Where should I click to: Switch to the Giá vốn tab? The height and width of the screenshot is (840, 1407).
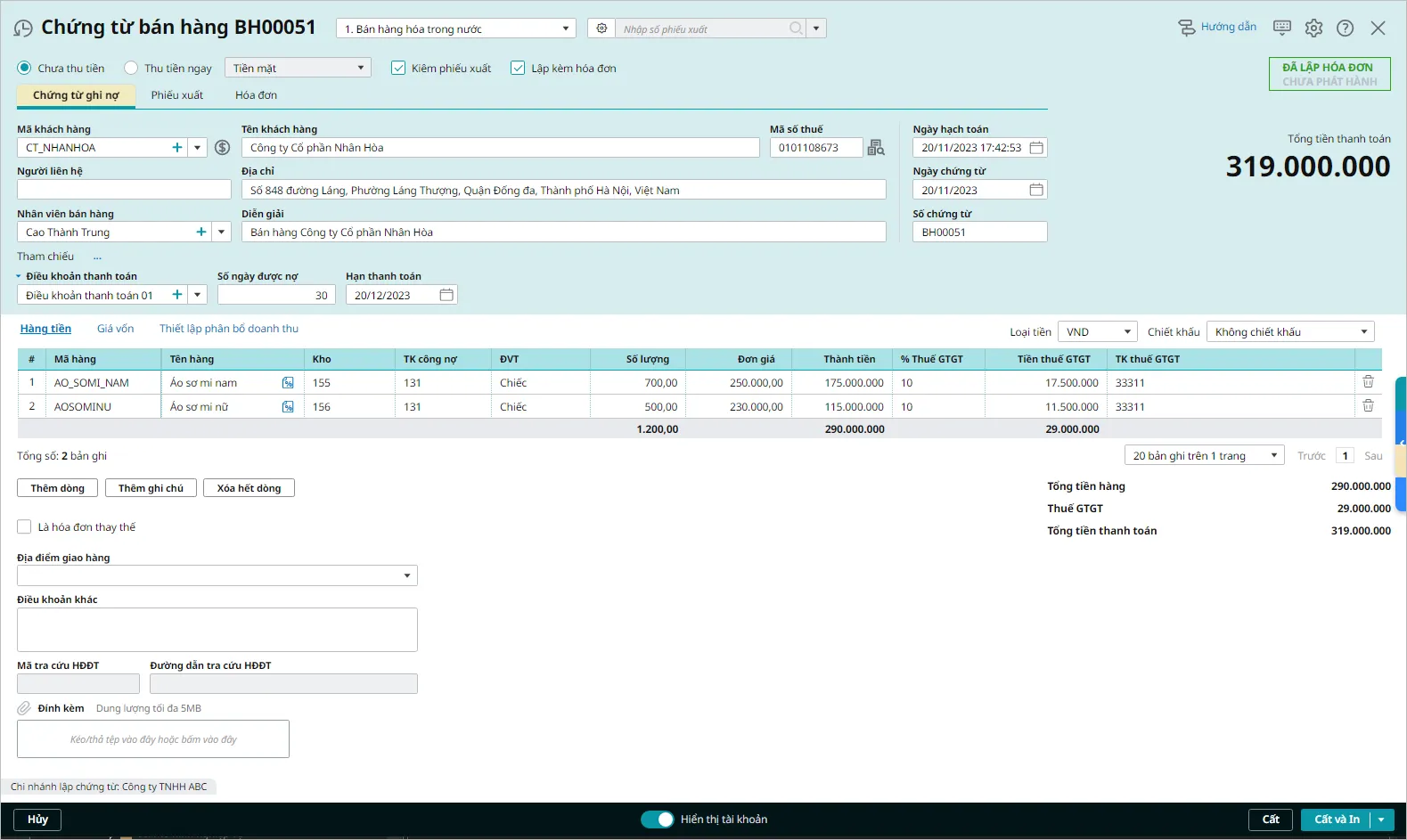(115, 329)
